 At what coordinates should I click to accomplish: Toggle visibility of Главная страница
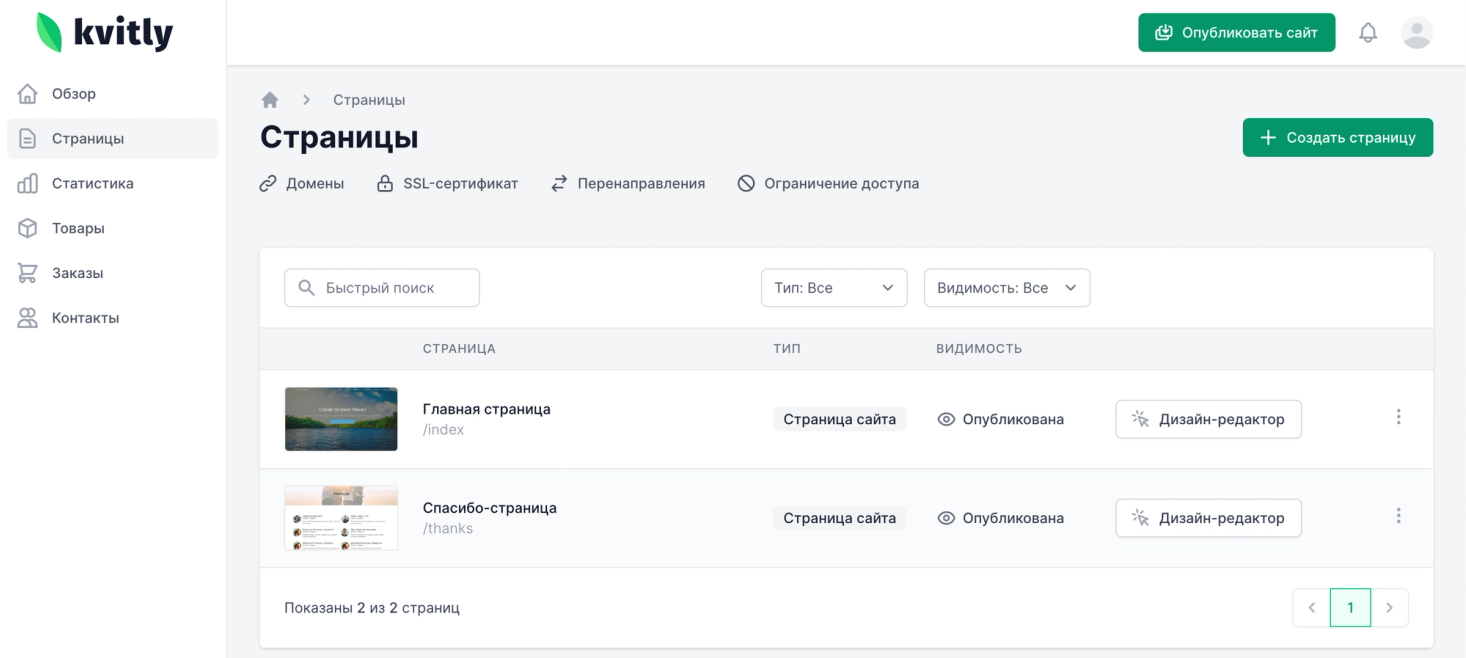tap(946, 420)
